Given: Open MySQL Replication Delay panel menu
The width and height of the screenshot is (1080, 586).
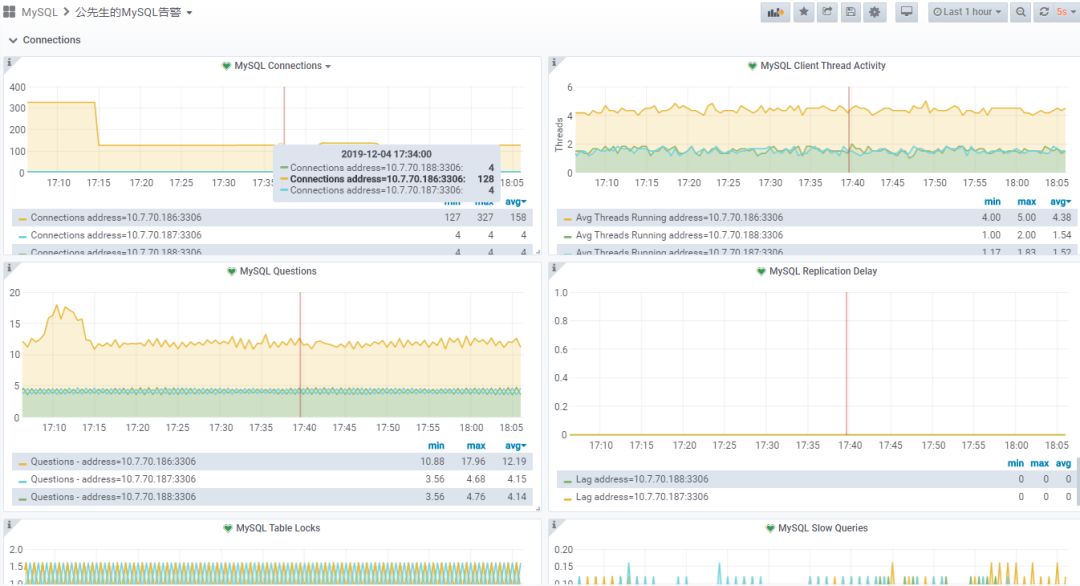Looking at the screenshot, I should point(823,271).
